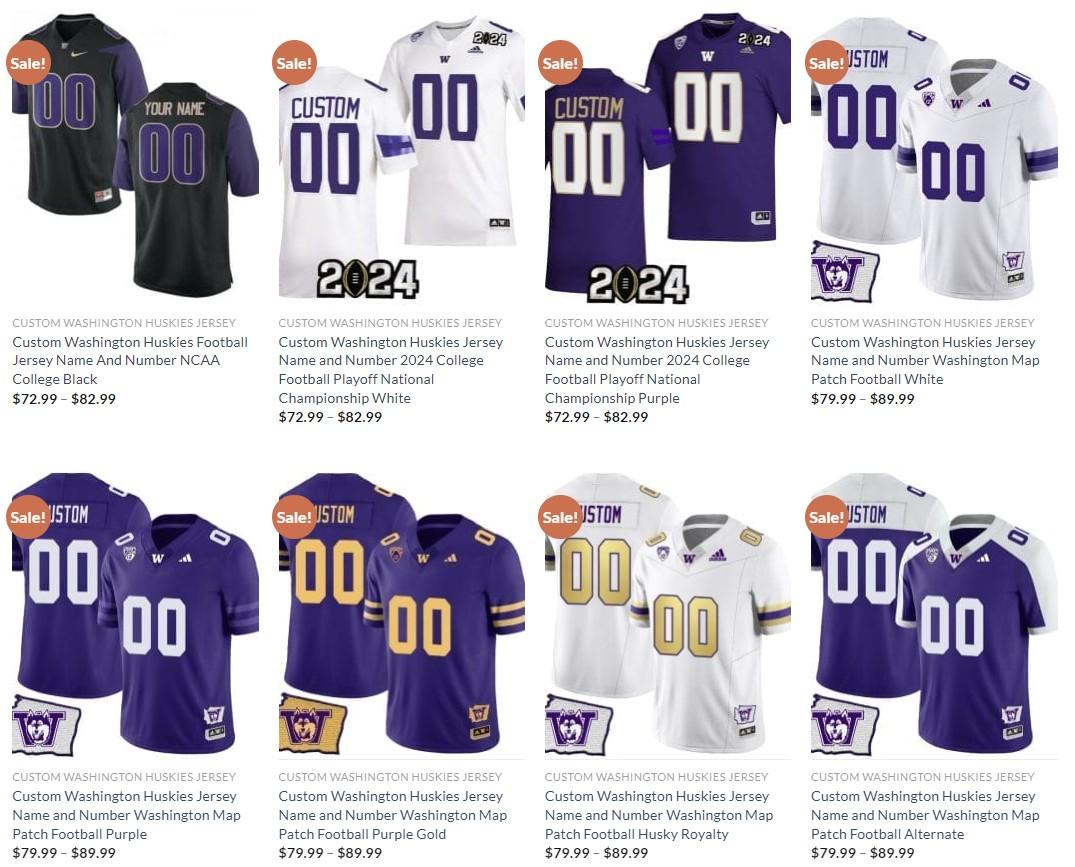The width and height of the screenshot is (1075, 867).
Task: Open 'Map Patch Football Purple Gold' title
Action: click(393, 815)
